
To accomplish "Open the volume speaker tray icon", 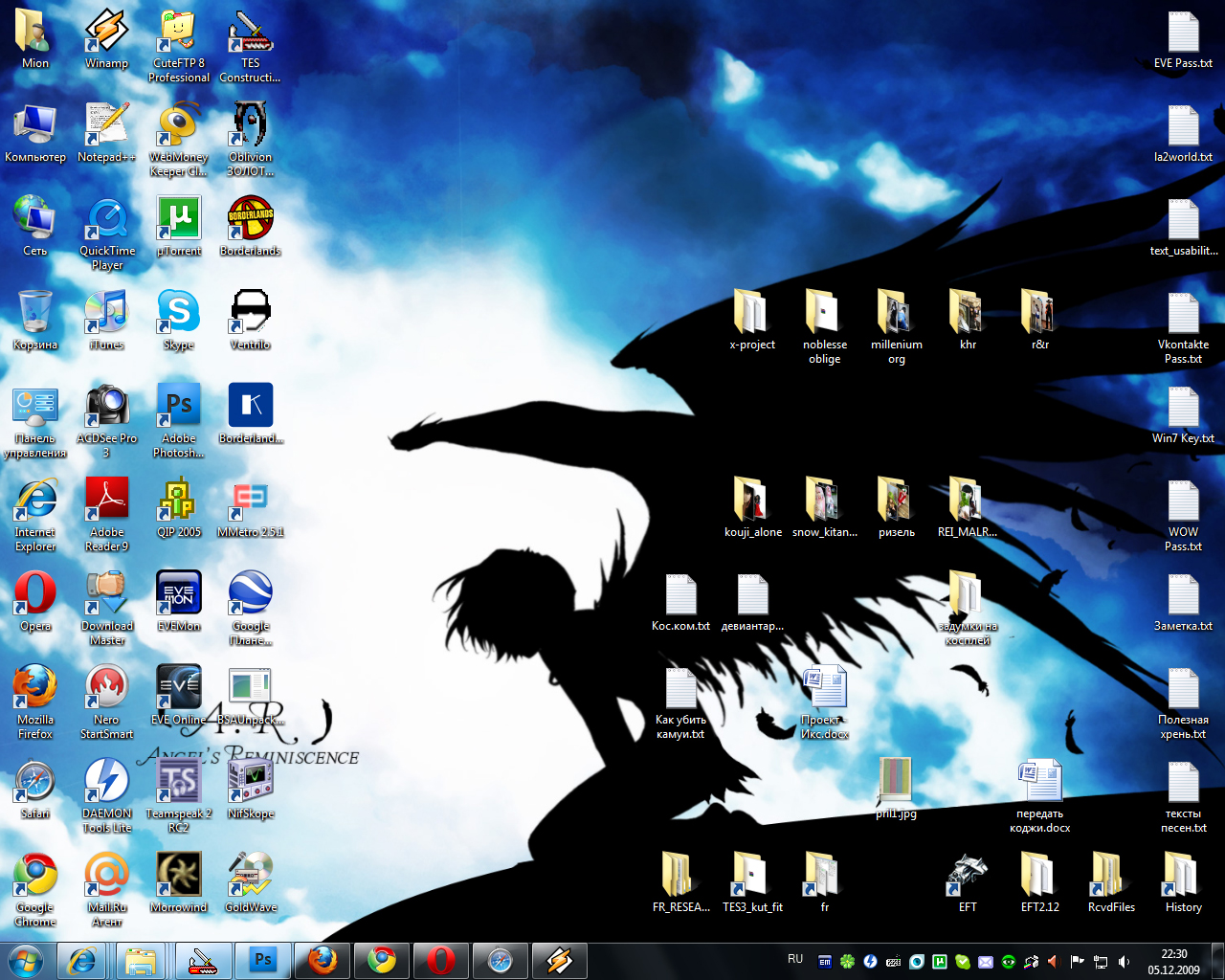I will pyautogui.click(x=1124, y=961).
